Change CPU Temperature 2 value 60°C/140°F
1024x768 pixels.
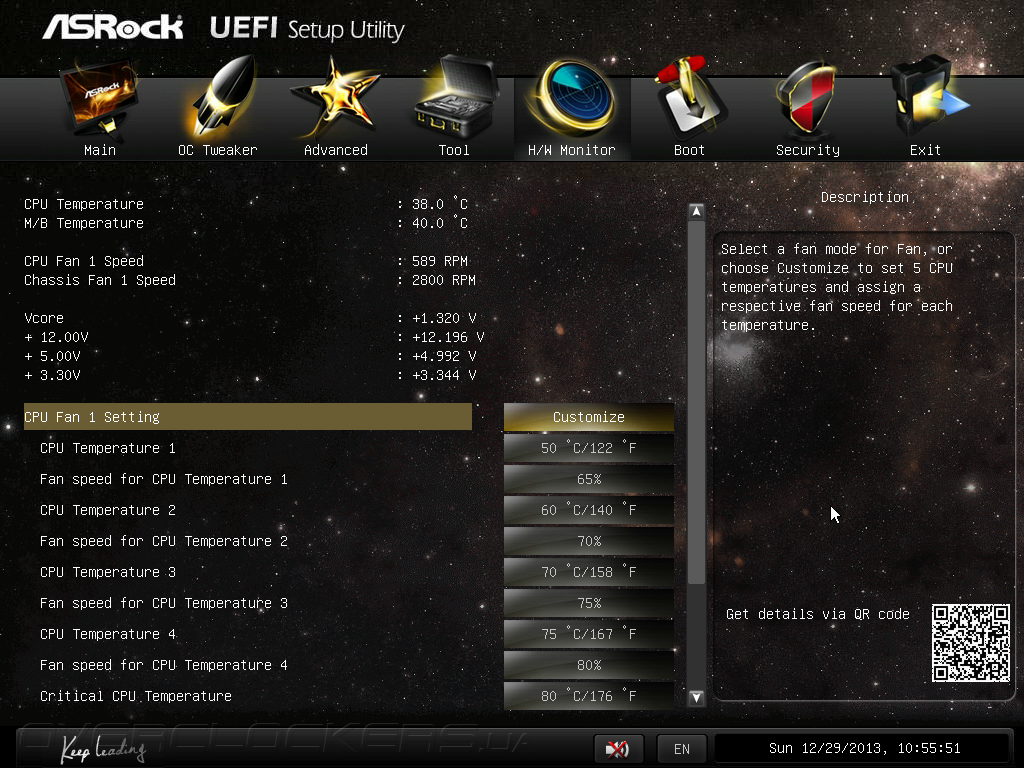tap(588, 510)
